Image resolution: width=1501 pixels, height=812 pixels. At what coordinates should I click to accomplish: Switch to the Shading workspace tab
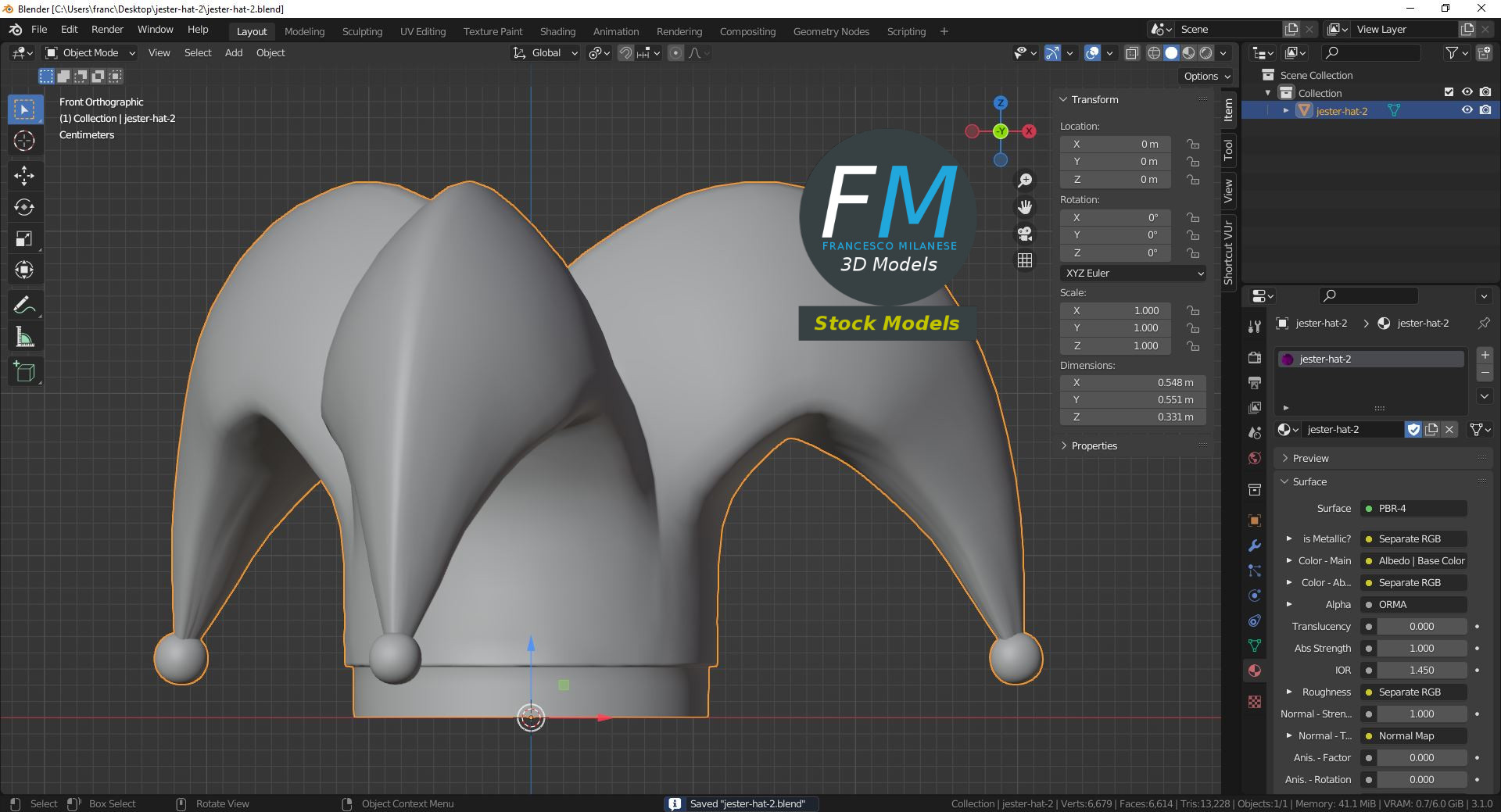point(557,31)
